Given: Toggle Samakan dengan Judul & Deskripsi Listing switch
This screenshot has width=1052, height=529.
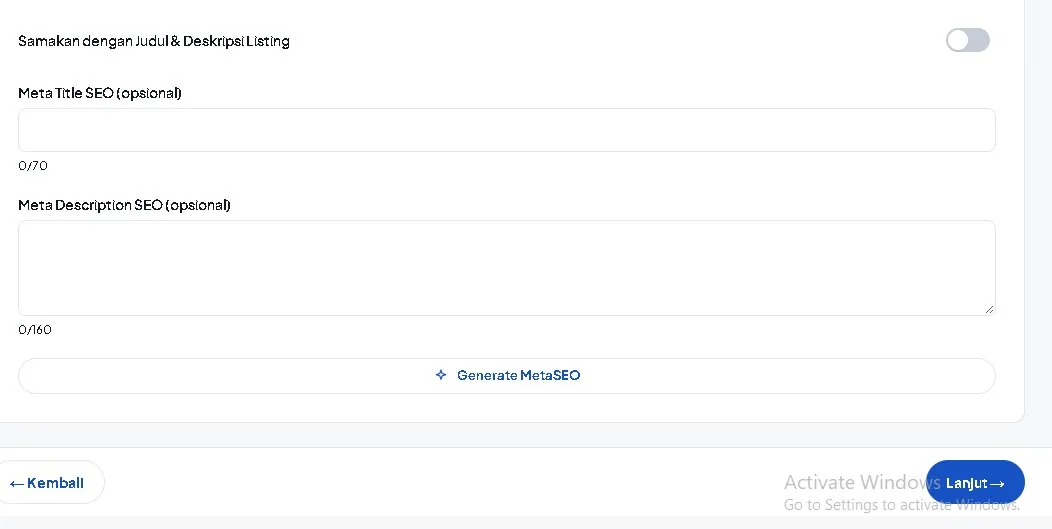Looking at the screenshot, I should (967, 40).
